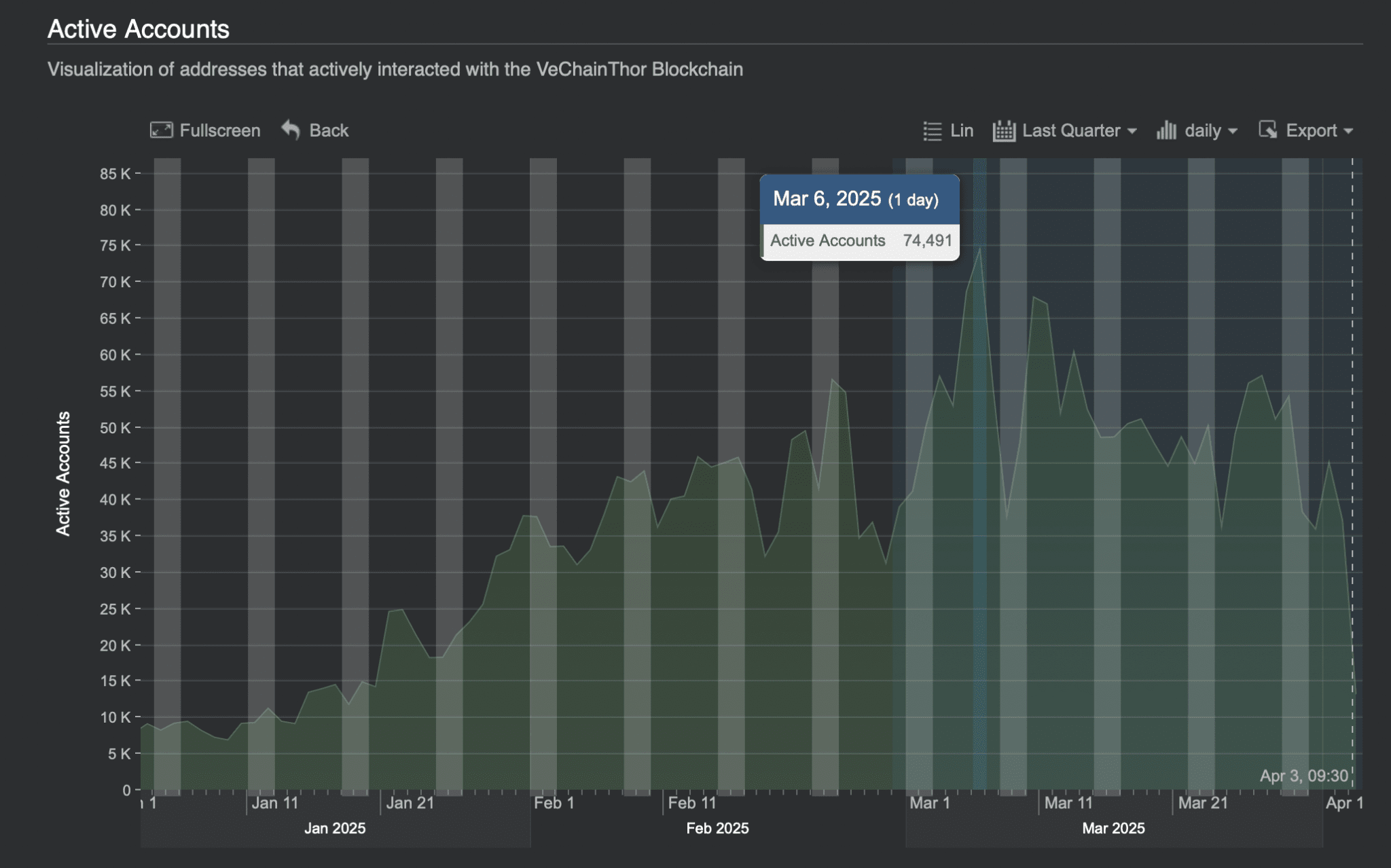Viewport: 1391px width, 868px height.
Task: Click the Active Accounts heading
Action: [x=139, y=29]
